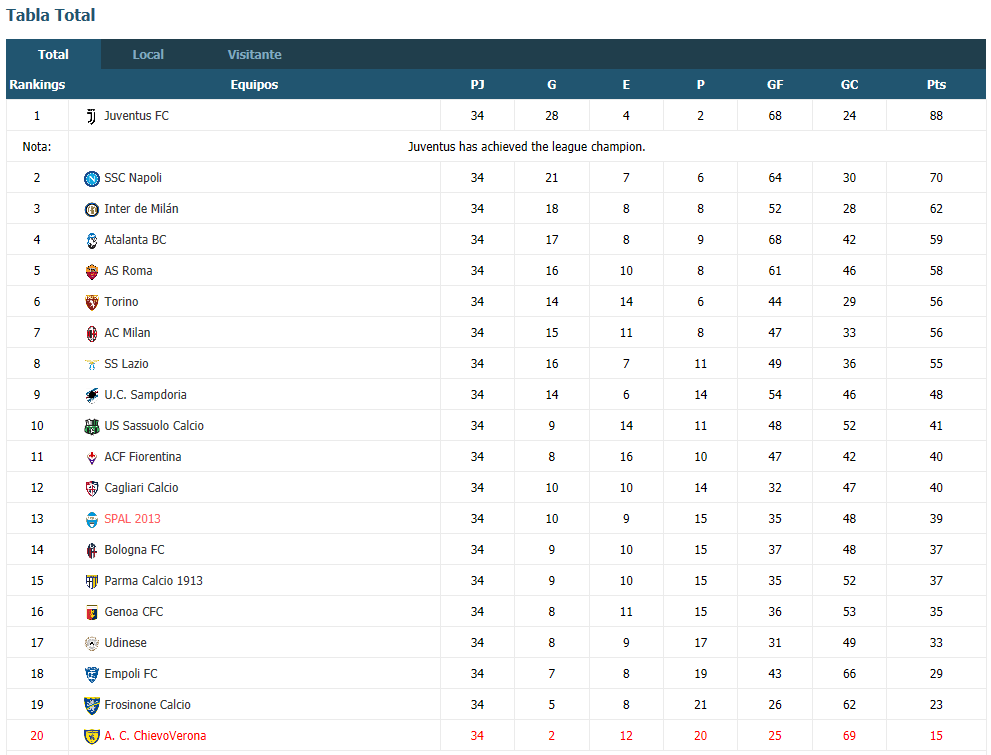Open the A. C. ChievoVerona team link
Viewport: 991px width, 755px height.
pos(155,735)
